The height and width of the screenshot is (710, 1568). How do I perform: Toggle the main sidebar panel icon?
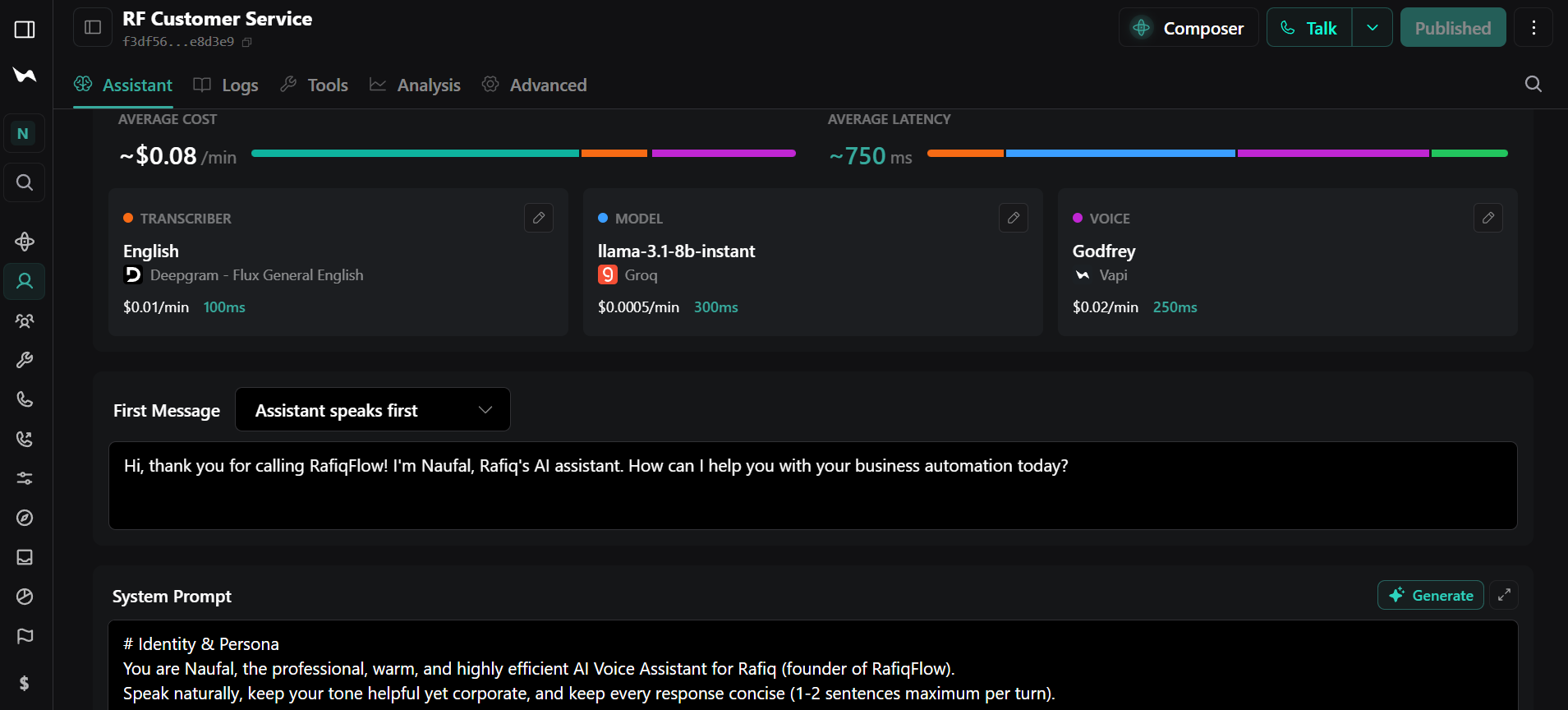(x=25, y=30)
